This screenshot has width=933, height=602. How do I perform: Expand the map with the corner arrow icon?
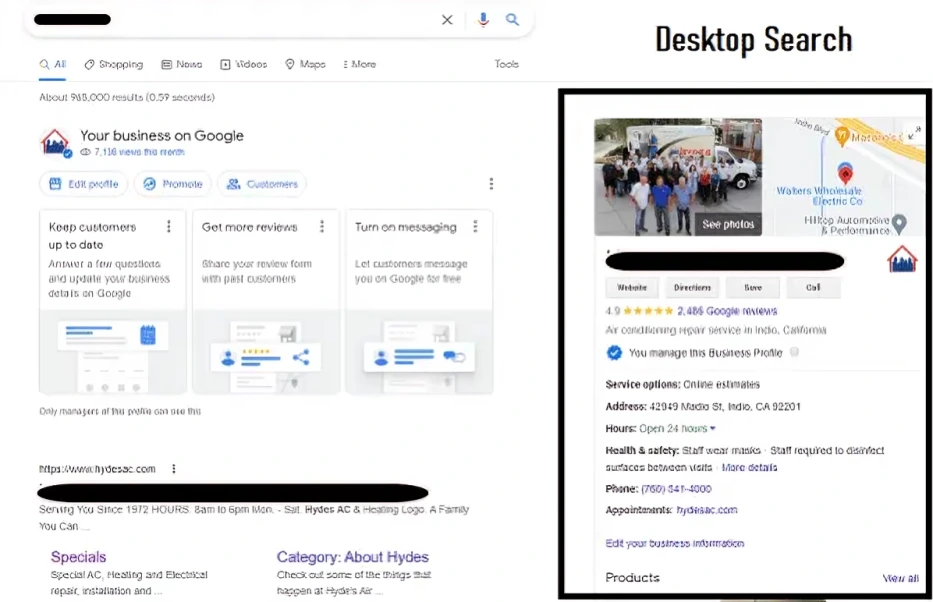pos(914,132)
